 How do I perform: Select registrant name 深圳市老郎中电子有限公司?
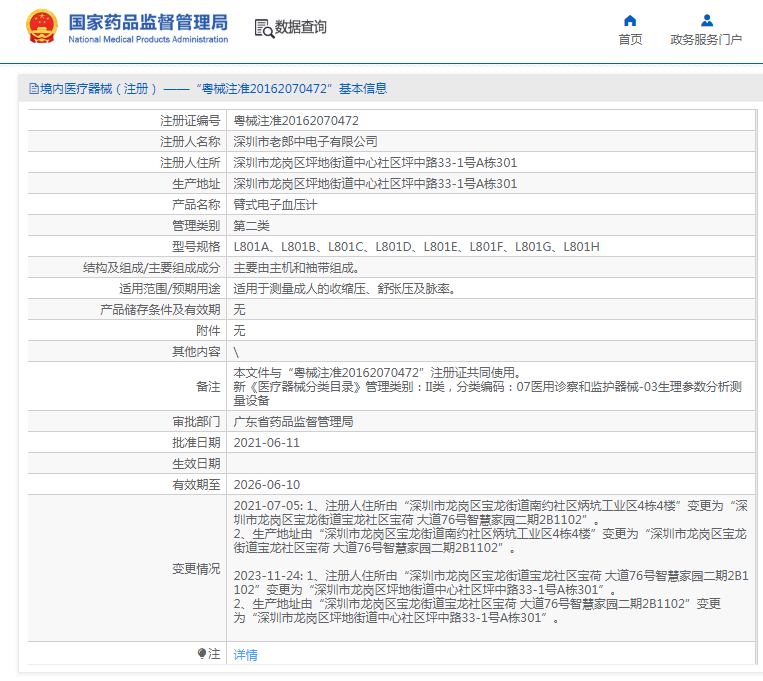coord(305,142)
